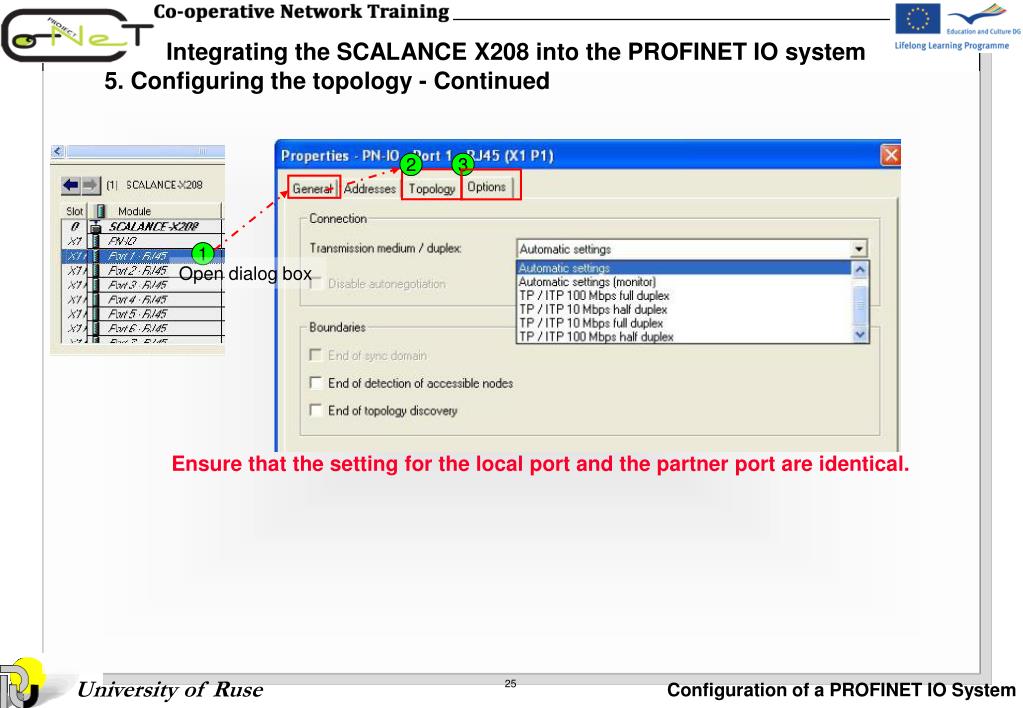
Task: Click the blue back arrow in module panel
Action: tap(70, 185)
